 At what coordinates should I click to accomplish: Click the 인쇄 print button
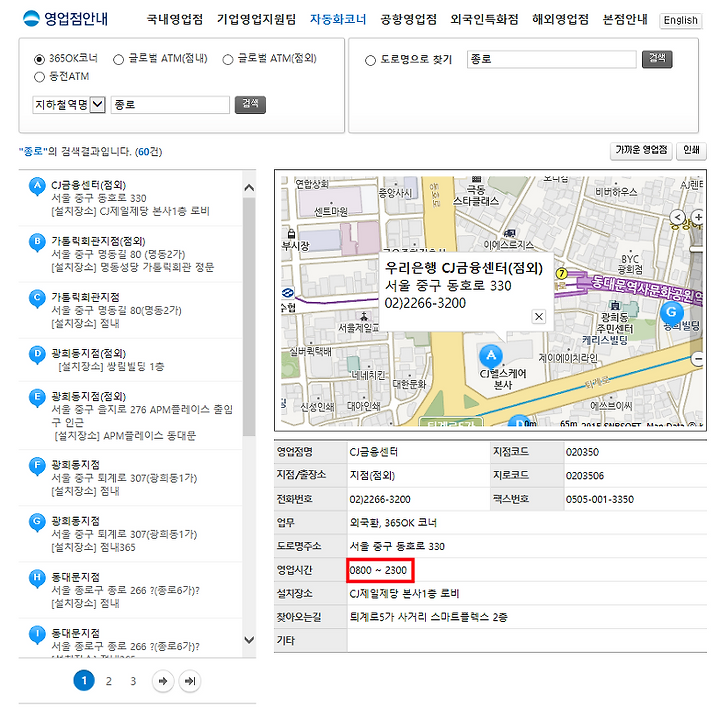(691, 151)
